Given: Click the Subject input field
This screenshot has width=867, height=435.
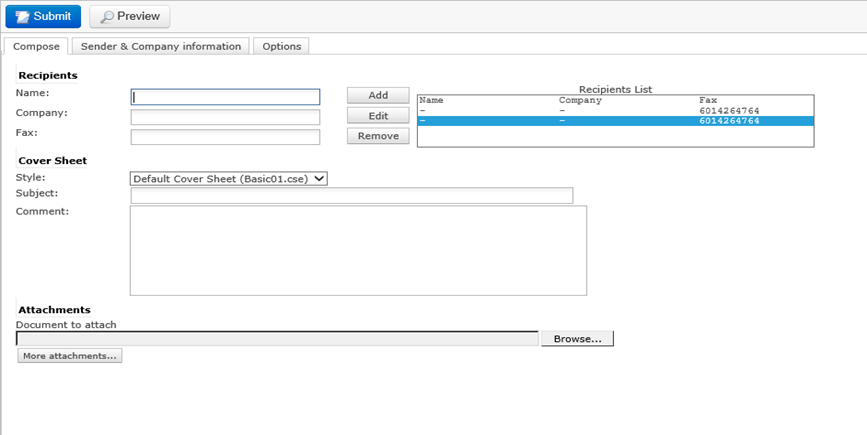Looking at the screenshot, I should [x=351, y=195].
